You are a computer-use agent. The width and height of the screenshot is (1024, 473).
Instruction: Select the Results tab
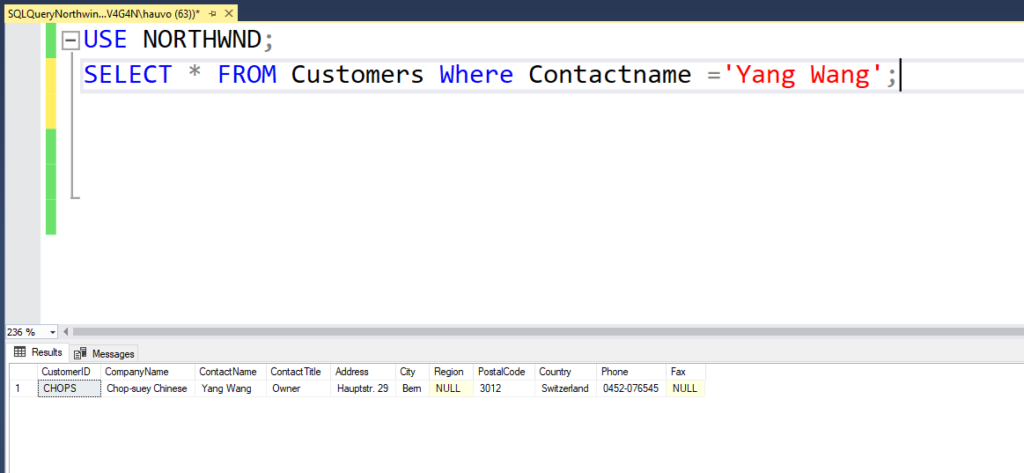38,353
